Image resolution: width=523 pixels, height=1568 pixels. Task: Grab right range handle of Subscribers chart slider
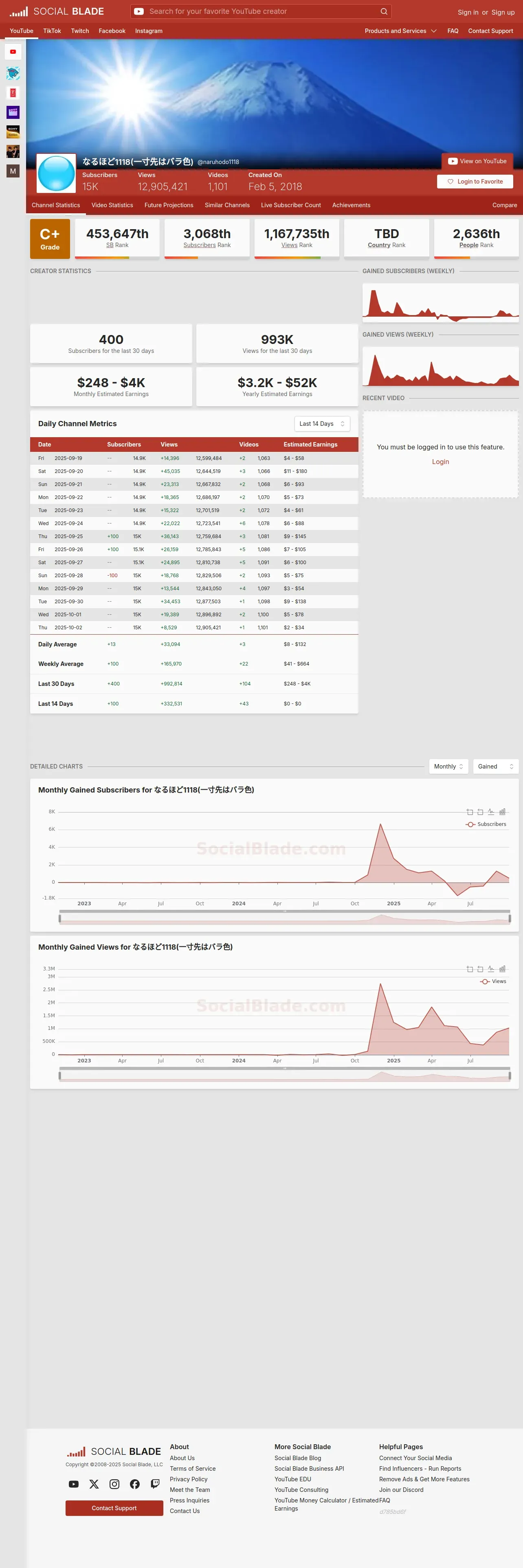[510, 918]
